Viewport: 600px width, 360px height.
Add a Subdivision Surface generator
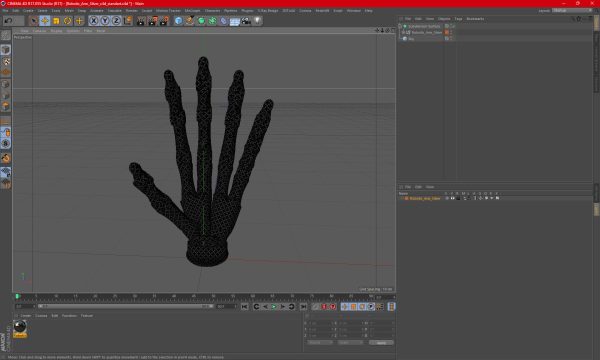click(201, 21)
